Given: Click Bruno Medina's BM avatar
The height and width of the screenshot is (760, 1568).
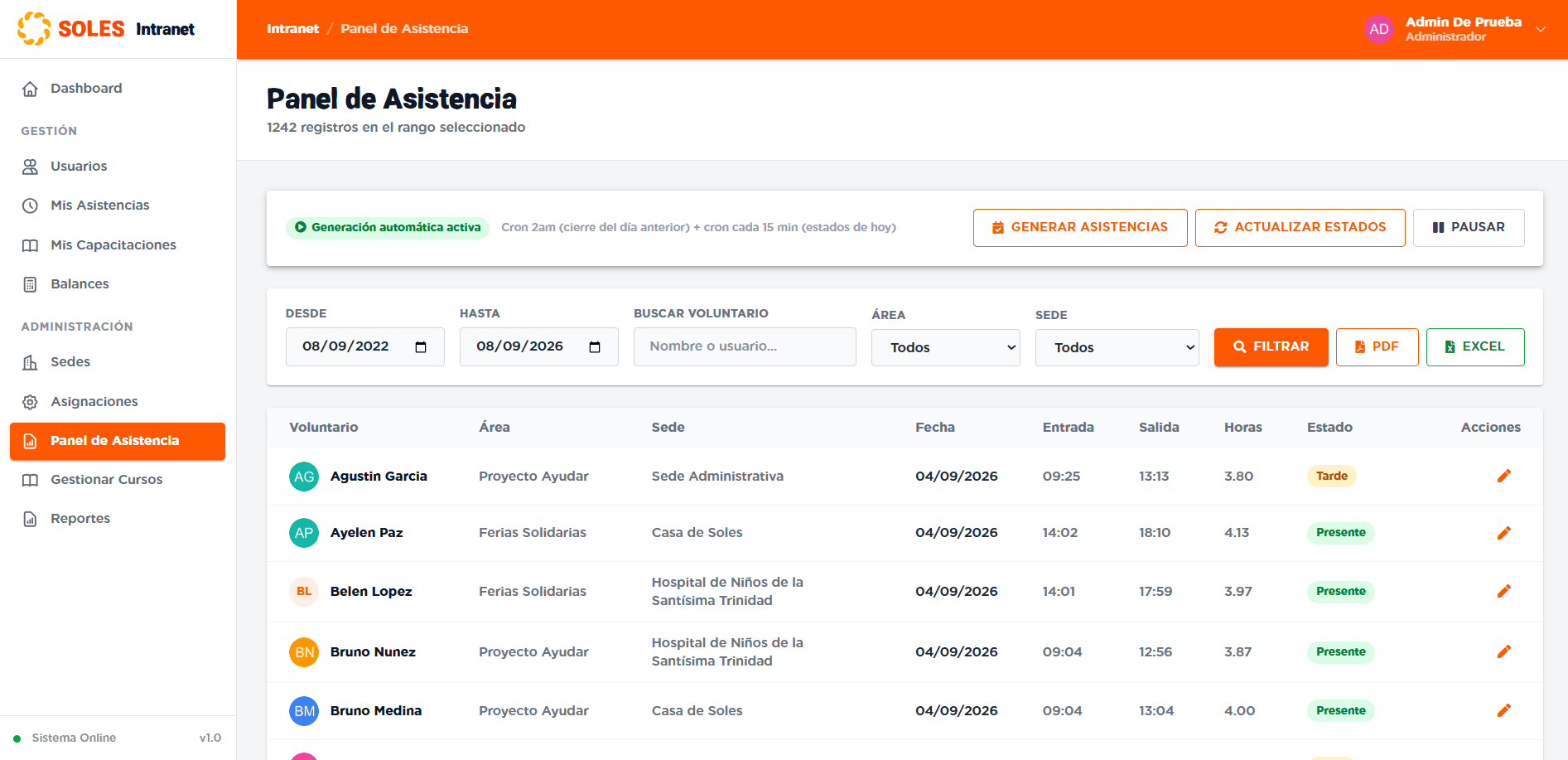Looking at the screenshot, I should click(x=304, y=711).
